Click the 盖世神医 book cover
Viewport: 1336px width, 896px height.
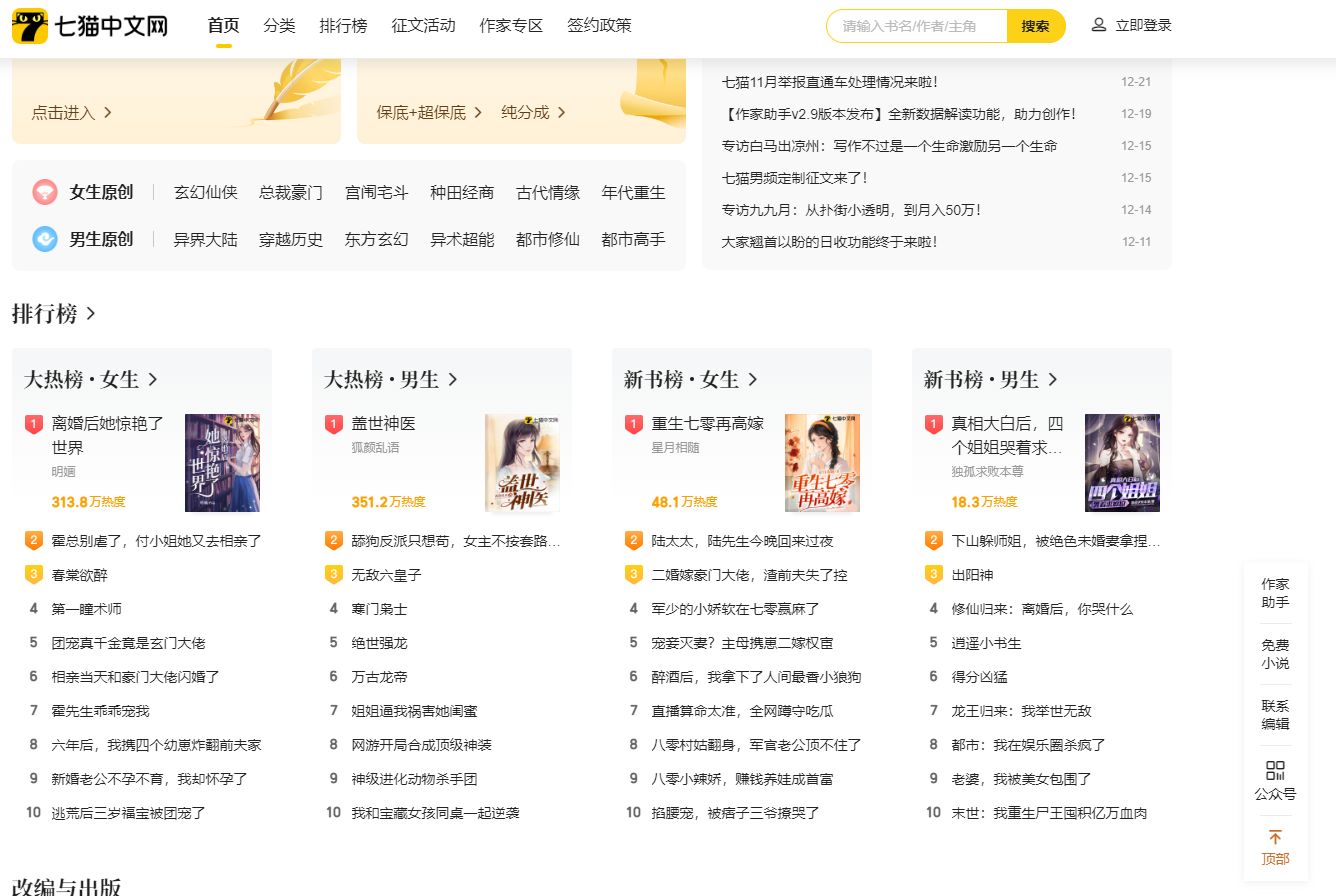pos(523,463)
